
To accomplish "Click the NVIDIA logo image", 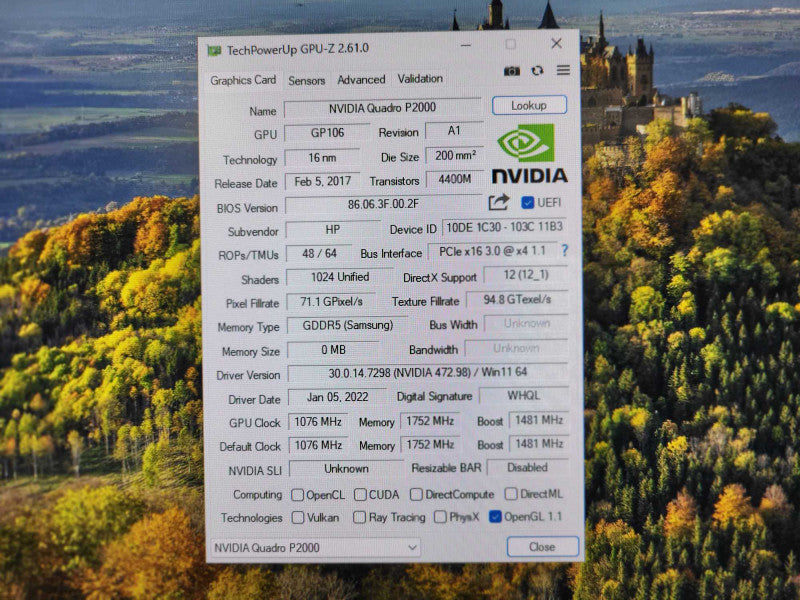I will [530, 153].
